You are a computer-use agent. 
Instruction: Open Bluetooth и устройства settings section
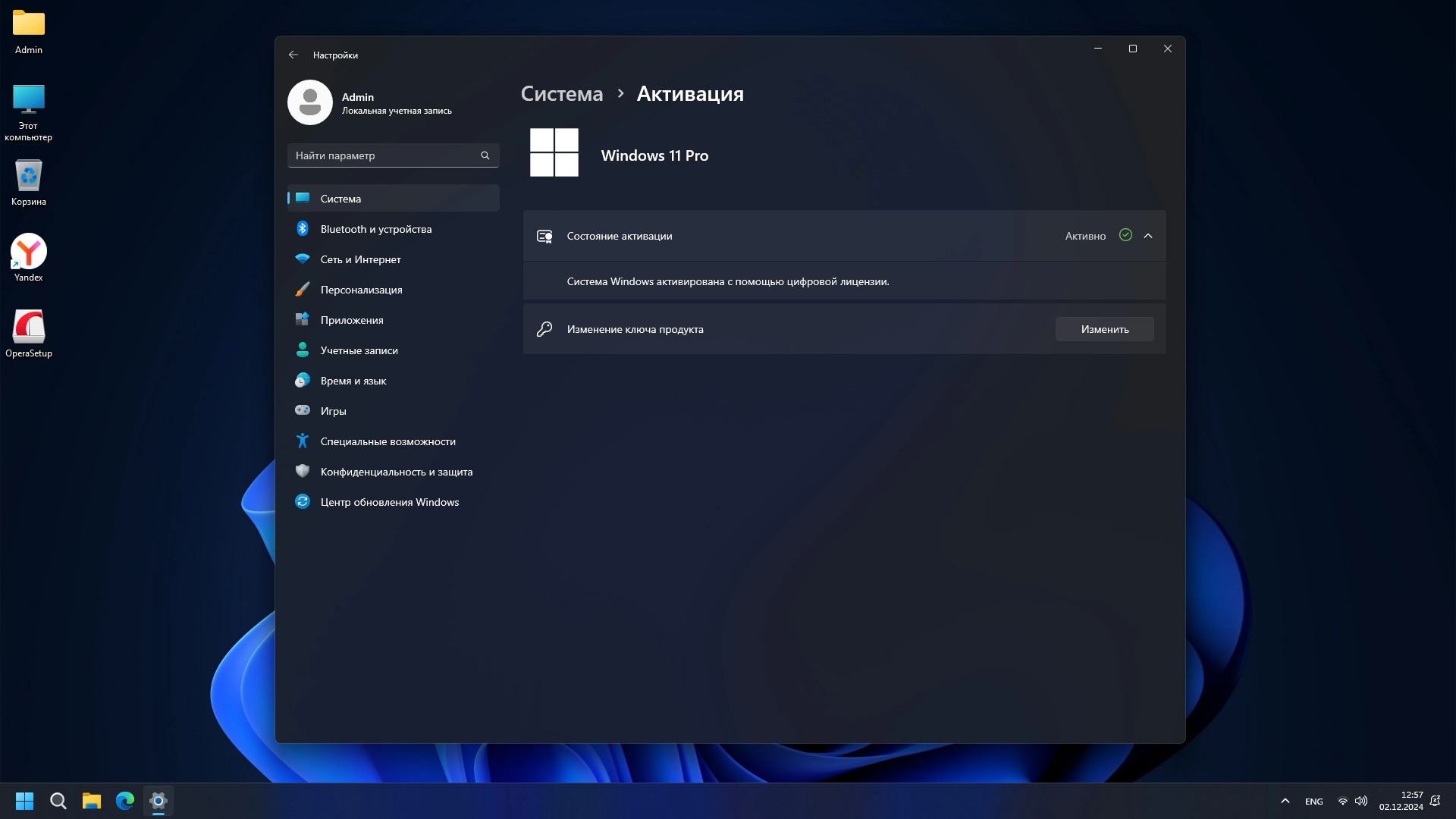click(375, 229)
